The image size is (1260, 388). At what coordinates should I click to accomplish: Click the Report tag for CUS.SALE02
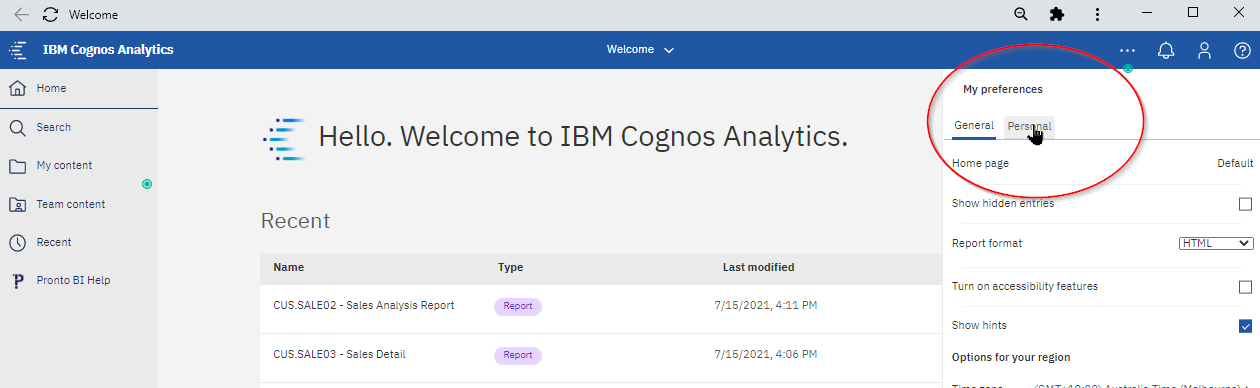(x=518, y=306)
